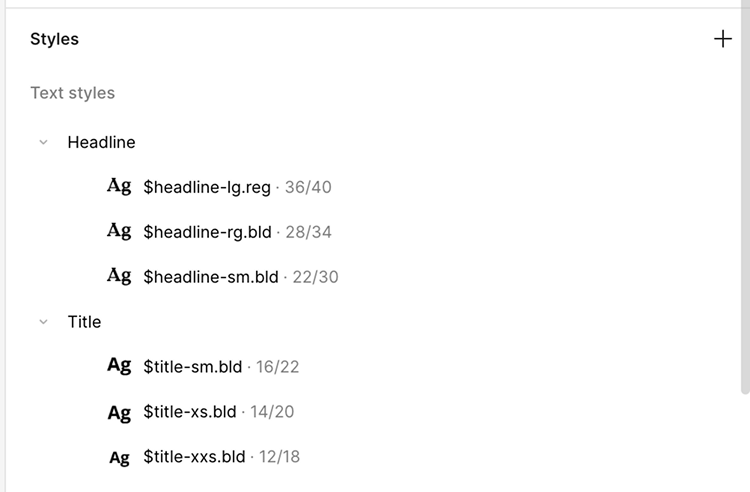Viewport: 750px width, 492px height.
Task: Select the $headline-lg.reg text style
Action: point(207,187)
